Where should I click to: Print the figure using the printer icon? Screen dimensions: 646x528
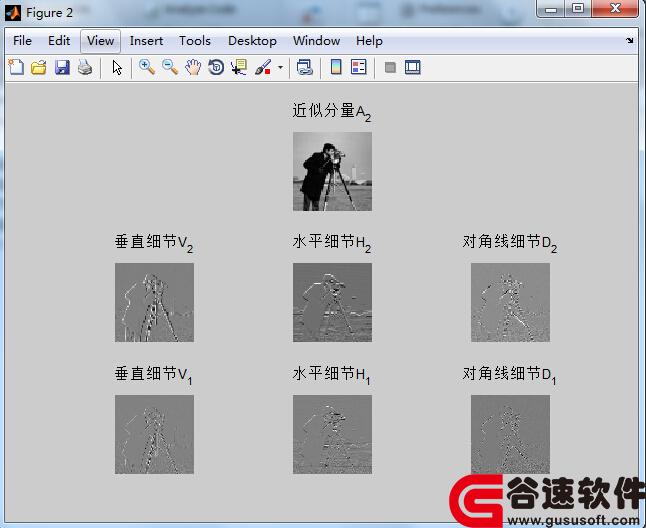85,67
